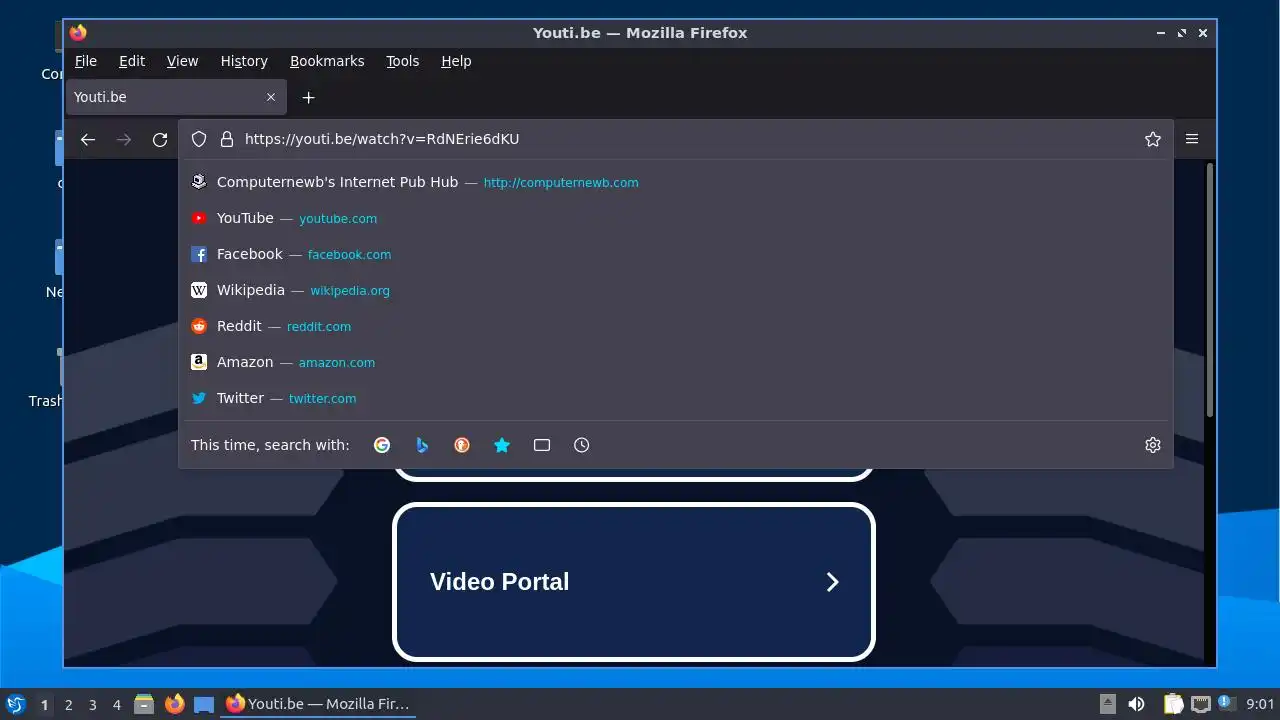Open the update notifier tray icon
This screenshot has height=720, width=1280.
(x=1226, y=704)
